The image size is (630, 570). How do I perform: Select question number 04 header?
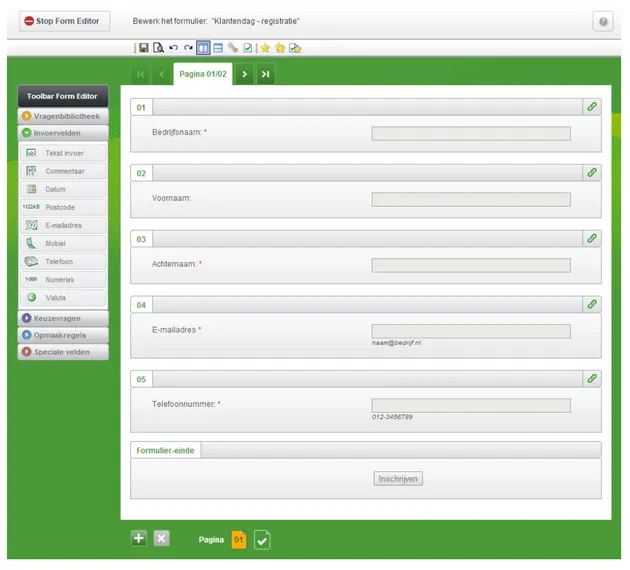[x=141, y=305]
